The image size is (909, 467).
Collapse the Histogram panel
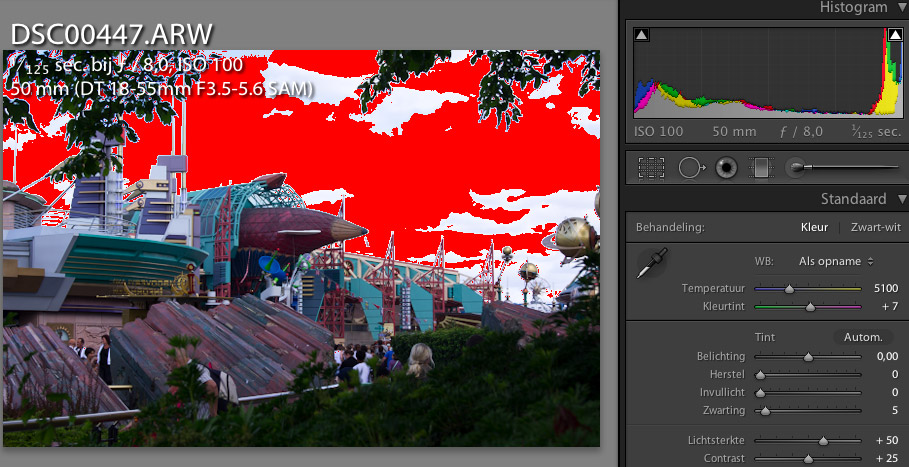point(901,8)
